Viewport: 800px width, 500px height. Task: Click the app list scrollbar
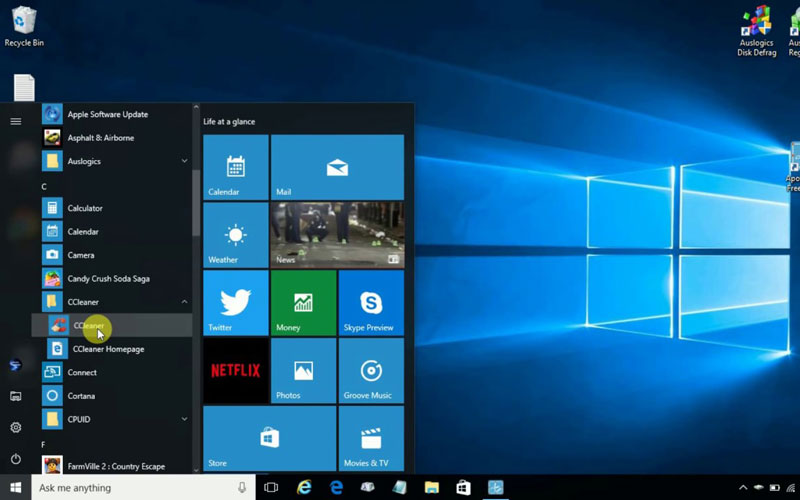196,203
